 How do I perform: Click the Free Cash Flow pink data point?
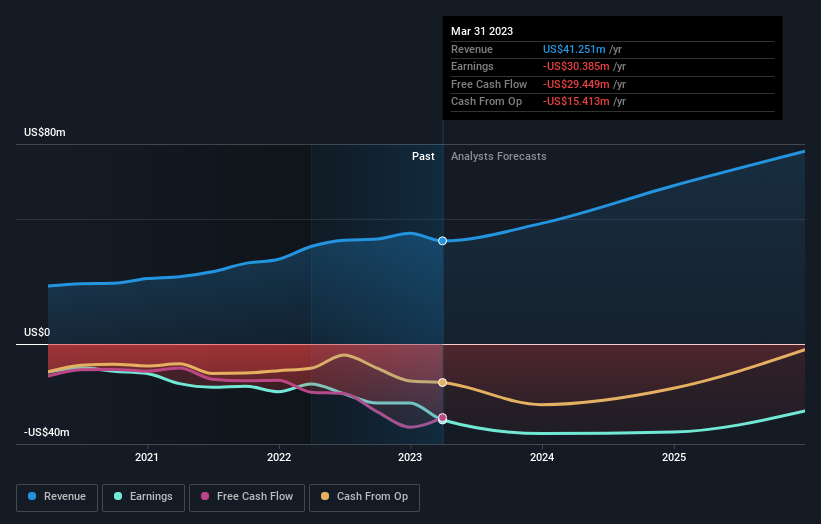pyautogui.click(x=442, y=417)
